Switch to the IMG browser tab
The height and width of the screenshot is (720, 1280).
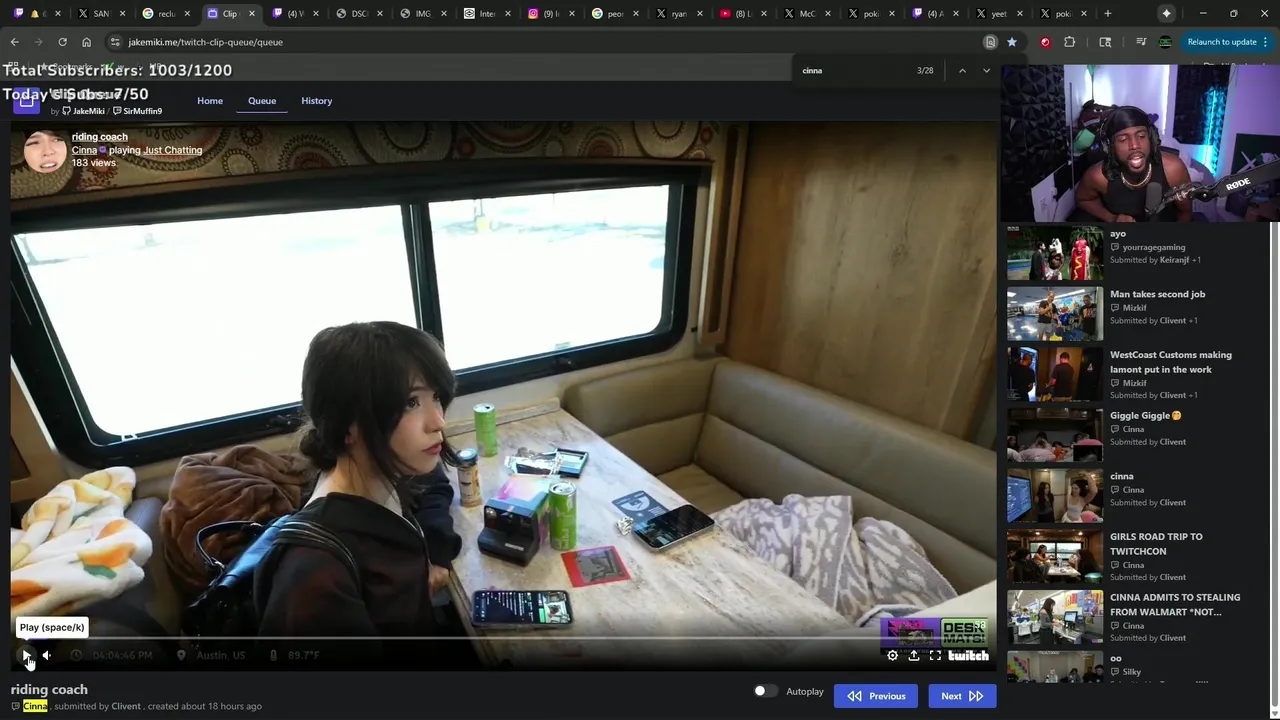[423, 14]
